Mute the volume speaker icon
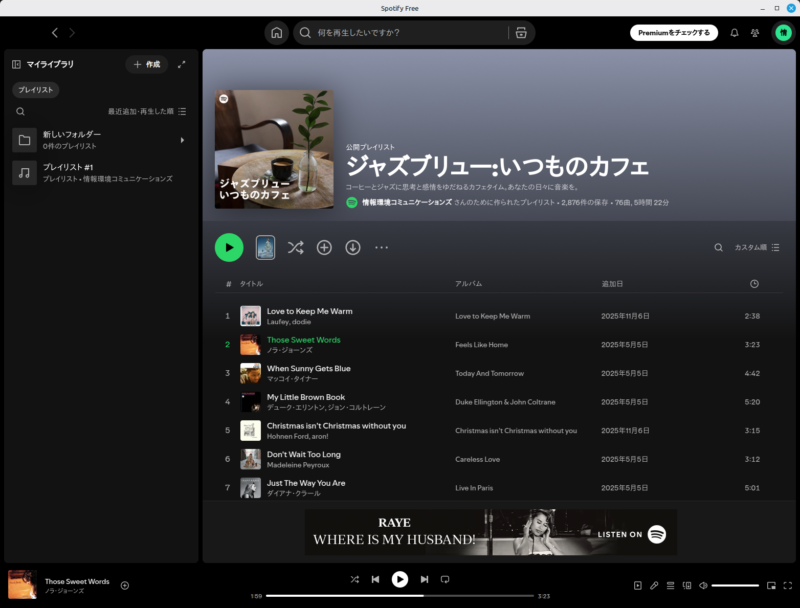 click(x=703, y=585)
